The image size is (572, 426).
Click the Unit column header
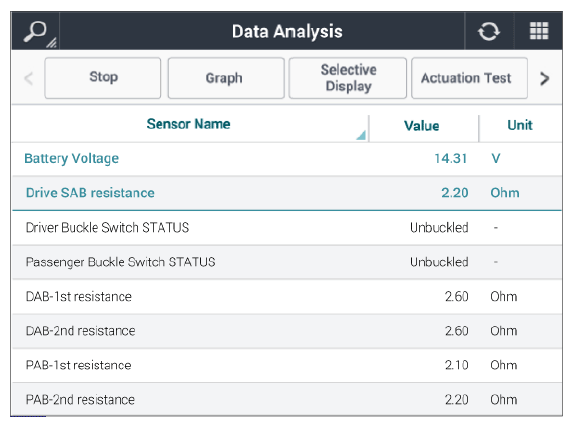click(520, 125)
